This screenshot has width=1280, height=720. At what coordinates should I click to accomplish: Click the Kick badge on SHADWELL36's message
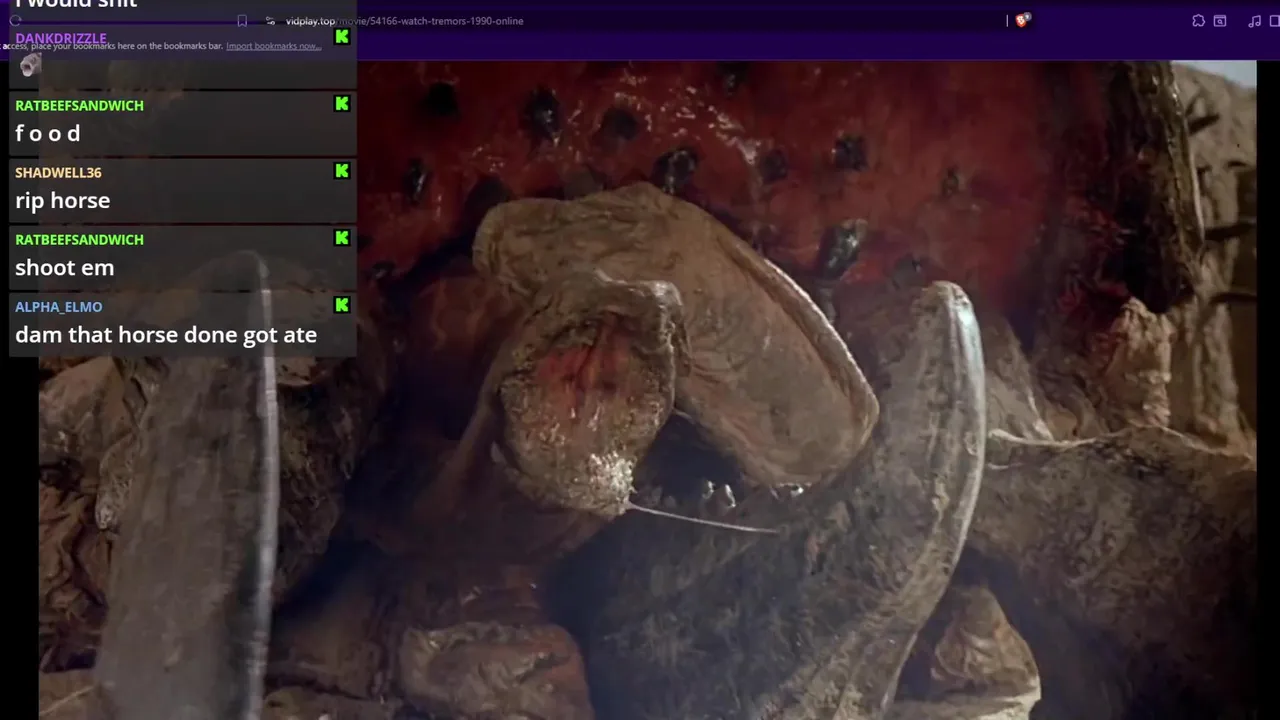coord(342,171)
